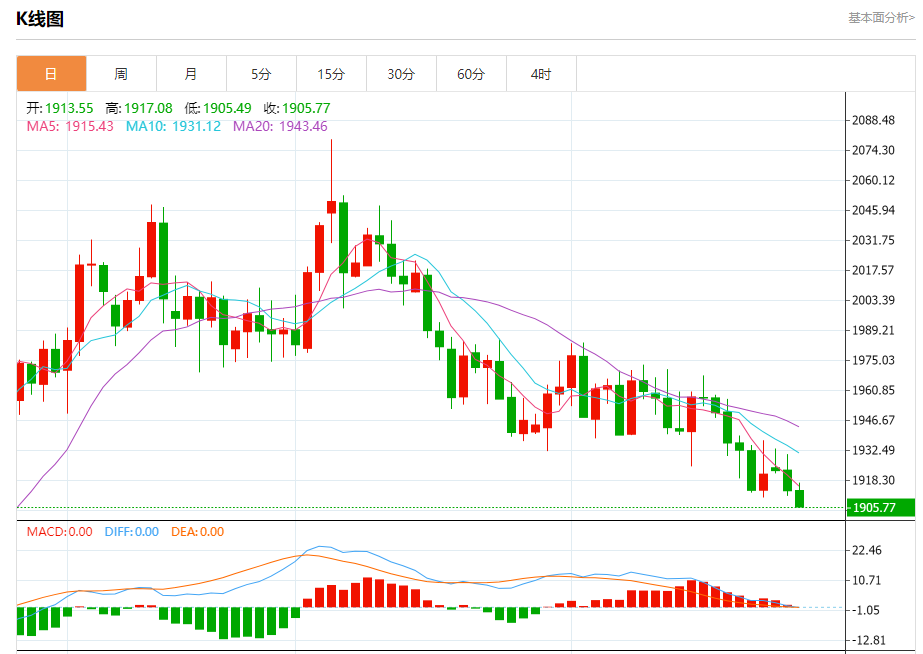Click the 2031.75 price axis label
The height and width of the screenshot is (654, 923).
874,240
